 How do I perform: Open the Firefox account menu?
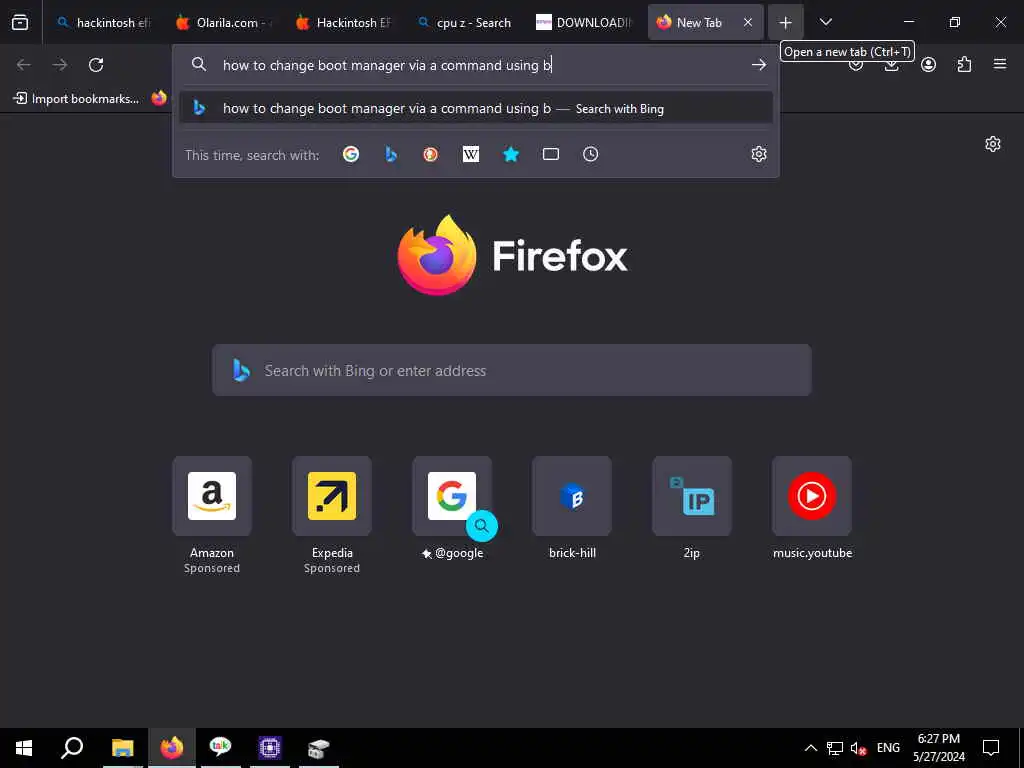928,65
